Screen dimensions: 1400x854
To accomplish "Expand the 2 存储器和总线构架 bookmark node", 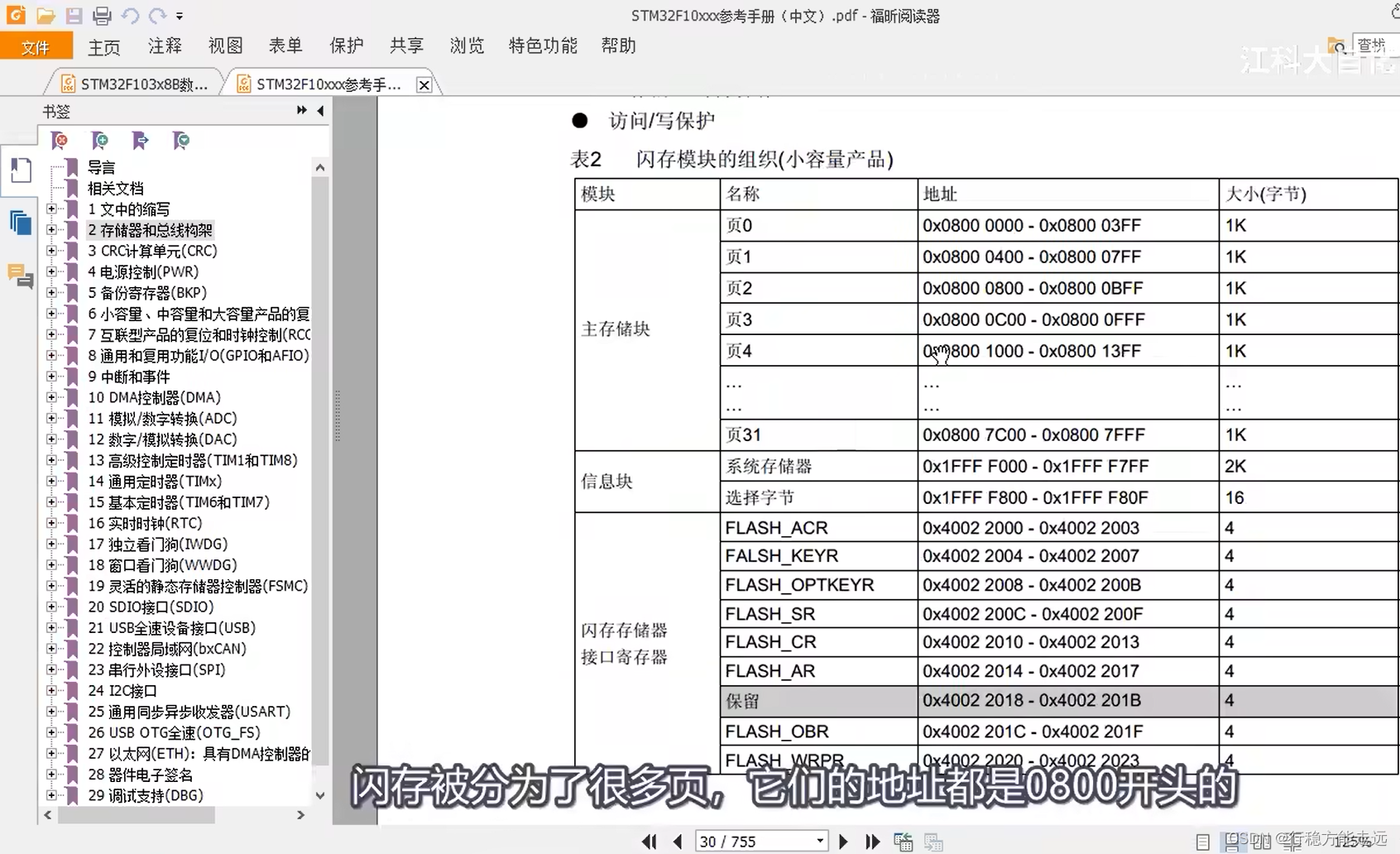I will click(51, 230).
